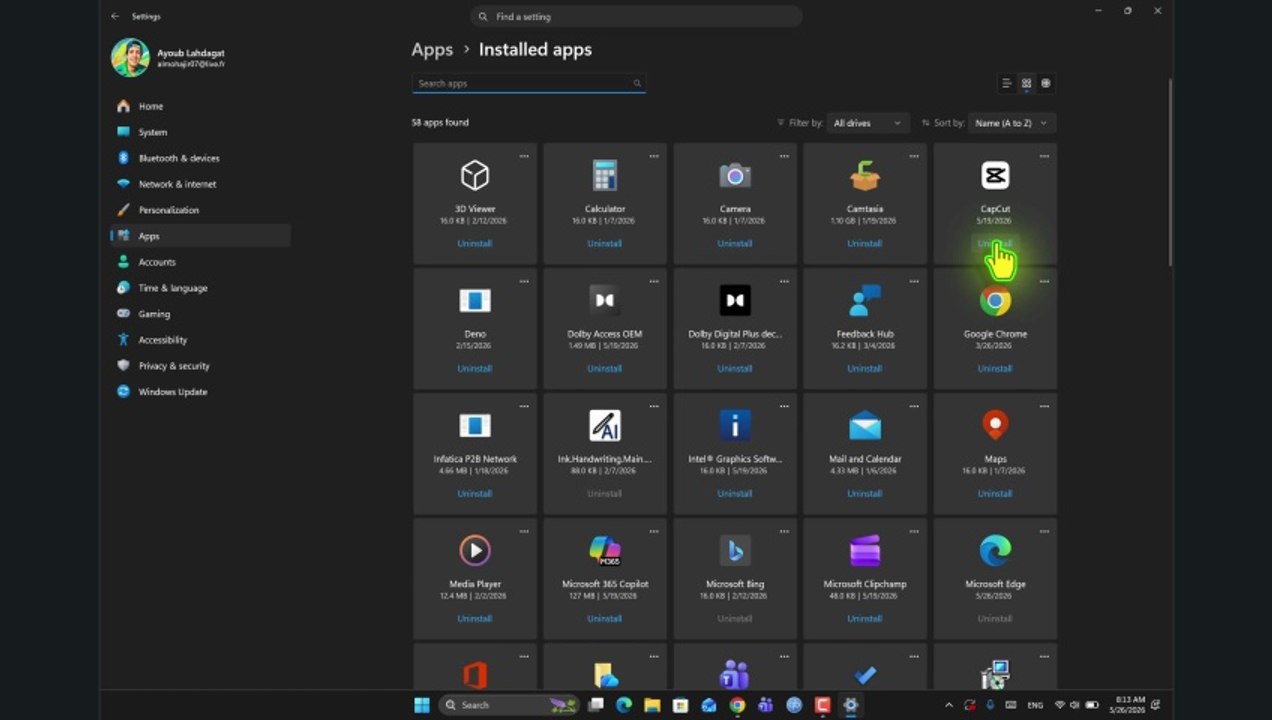The image size is (1272, 720).
Task: Open Home in Settings sidebar
Action: coord(200,106)
